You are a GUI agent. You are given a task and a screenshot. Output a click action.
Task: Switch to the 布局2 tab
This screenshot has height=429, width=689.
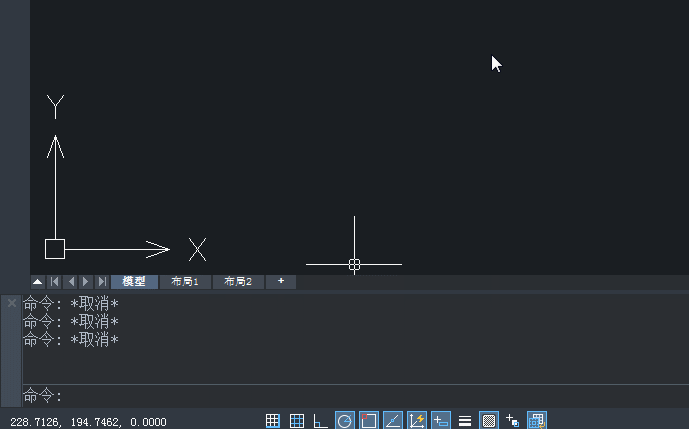tap(238, 282)
